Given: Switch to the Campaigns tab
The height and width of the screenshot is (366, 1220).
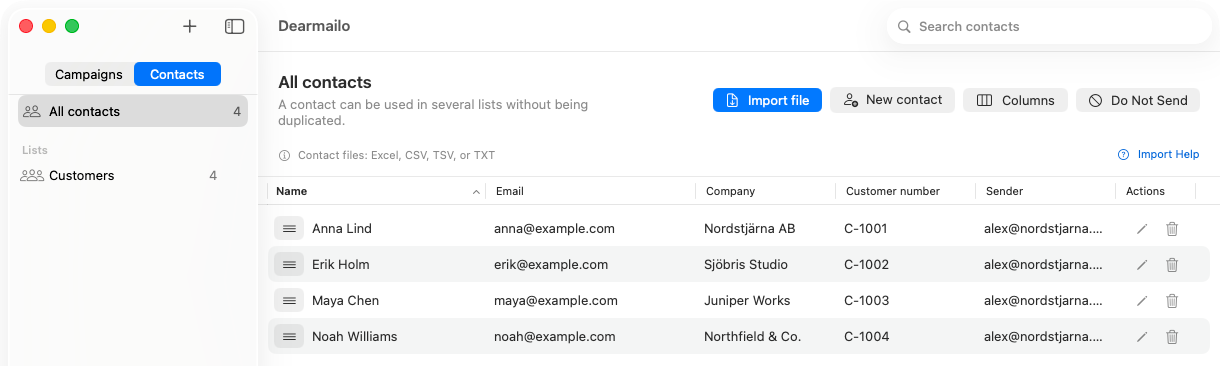Looking at the screenshot, I should coord(89,74).
